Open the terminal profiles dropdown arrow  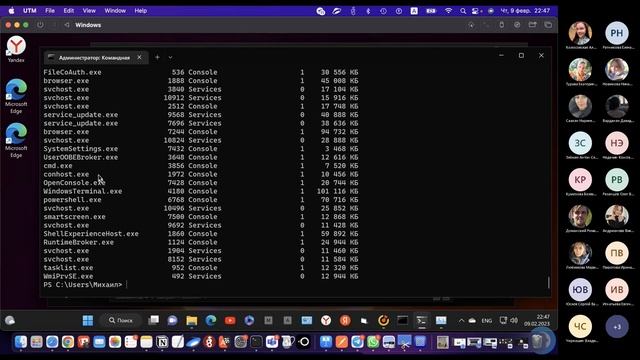[x=170, y=57]
